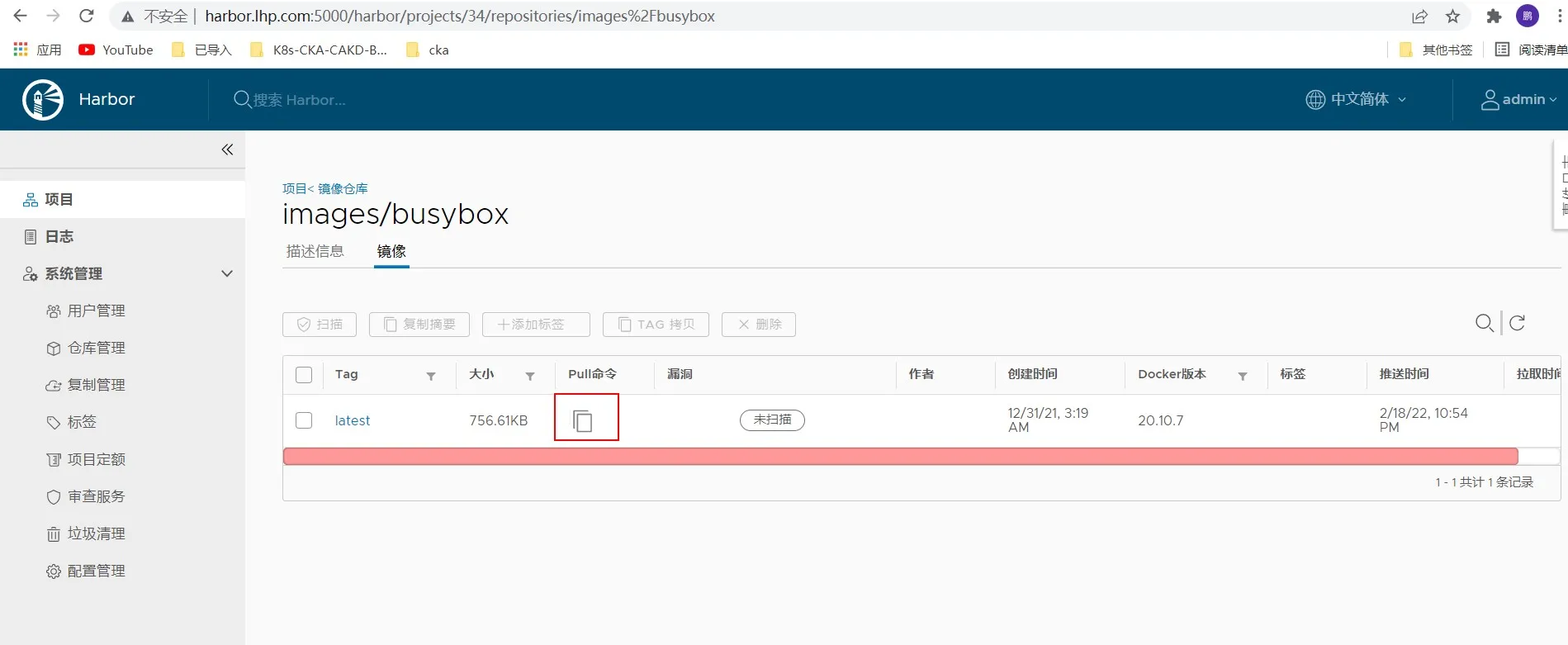1568x645 pixels.
Task: Click the search magnifier icon above the table
Action: (x=1485, y=323)
